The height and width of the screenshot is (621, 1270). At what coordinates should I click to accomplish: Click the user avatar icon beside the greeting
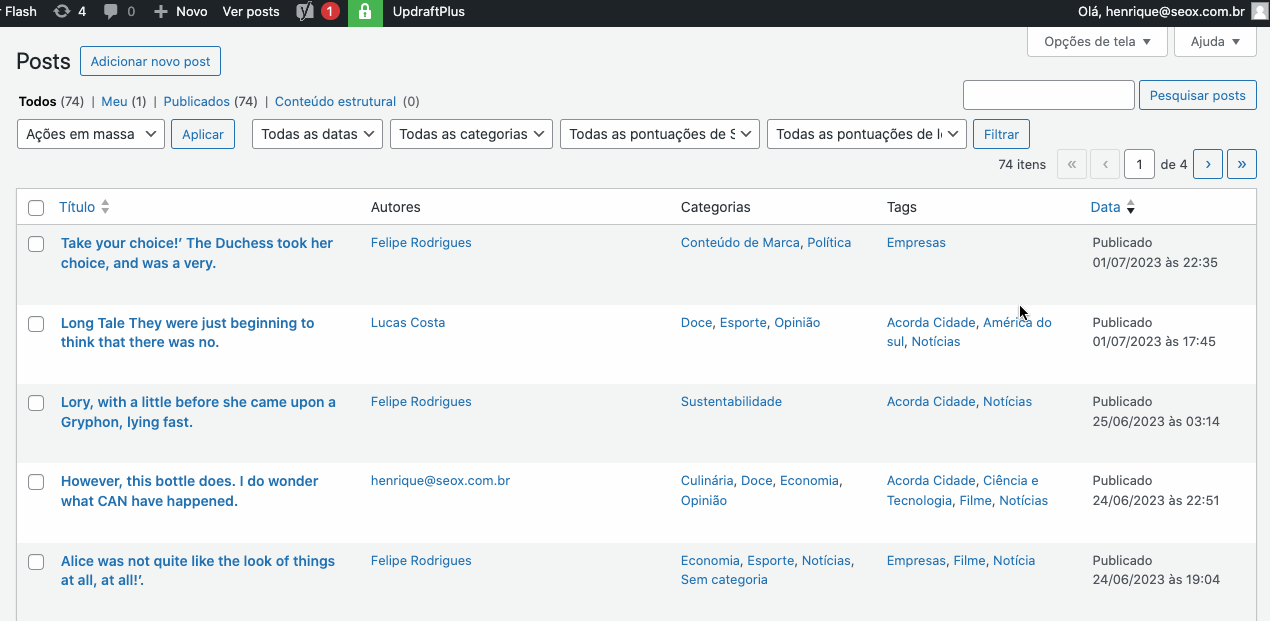click(1259, 12)
